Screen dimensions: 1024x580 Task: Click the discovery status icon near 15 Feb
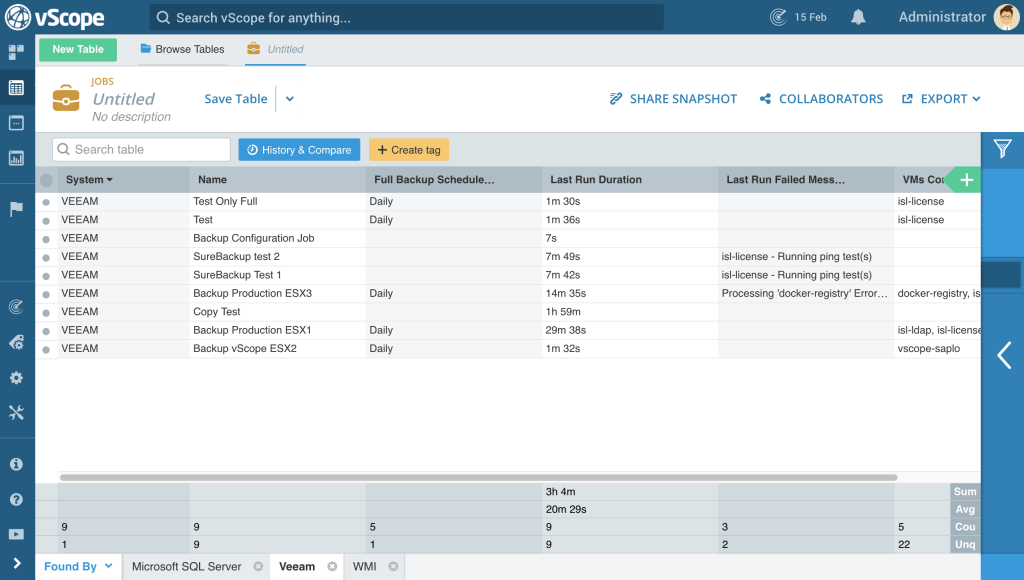[778, 17]
